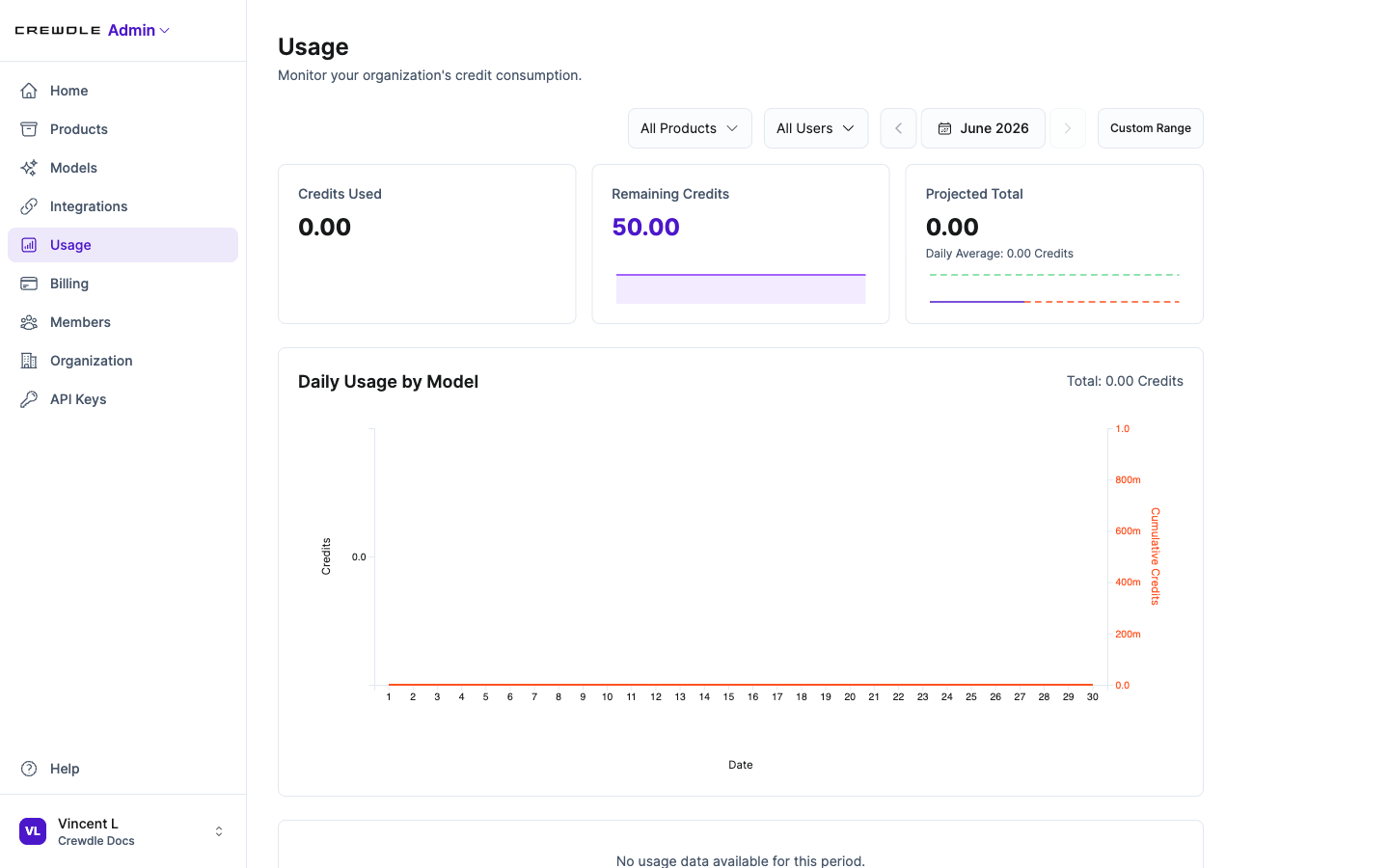Click the Projected Total trend chart
The width and height of the screenshot is (1389, 868).
[x=1054, y=288]
